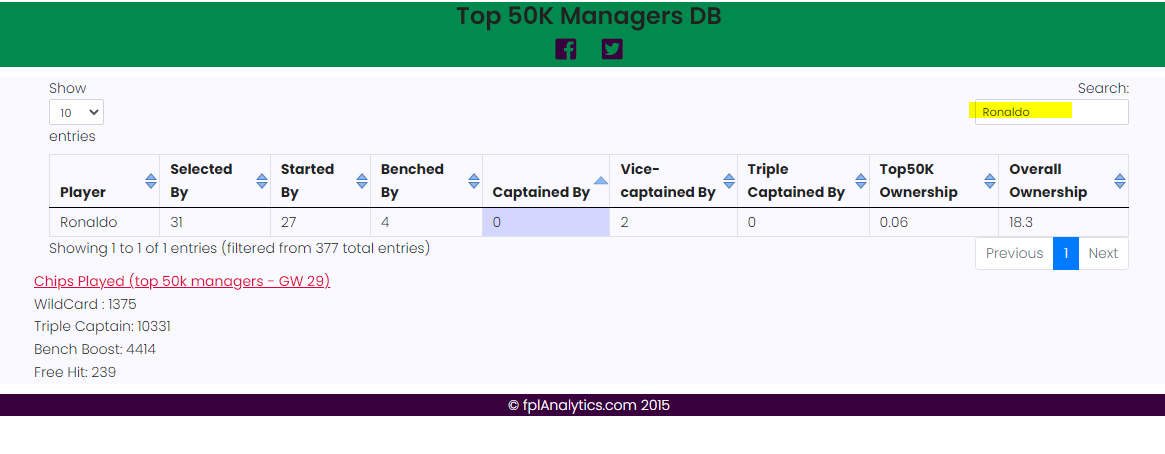
Task: Toggle Captained By sort arrow
Action: point(601,181)
